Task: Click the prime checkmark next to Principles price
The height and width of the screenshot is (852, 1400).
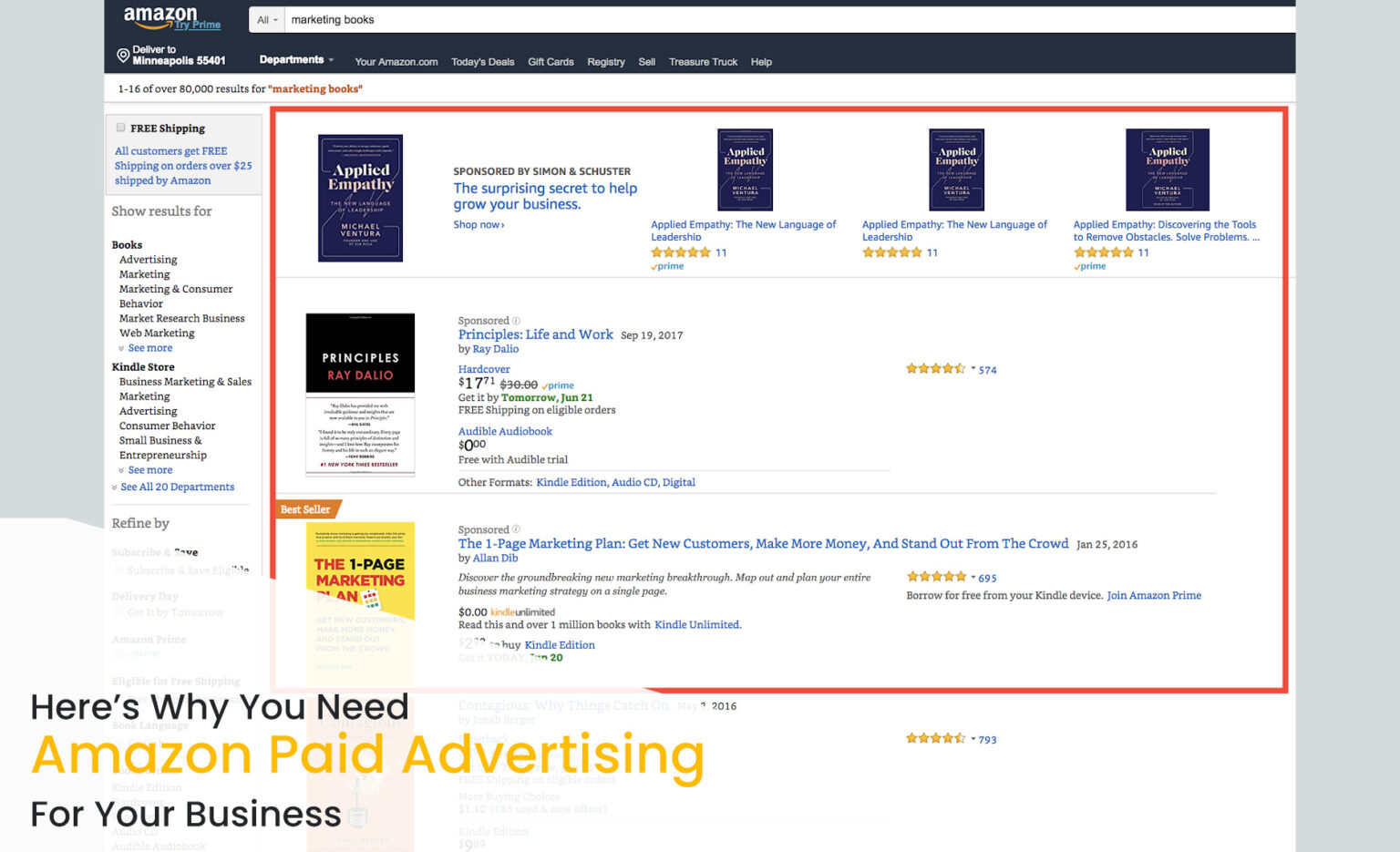Action: [x=557, y=385]
